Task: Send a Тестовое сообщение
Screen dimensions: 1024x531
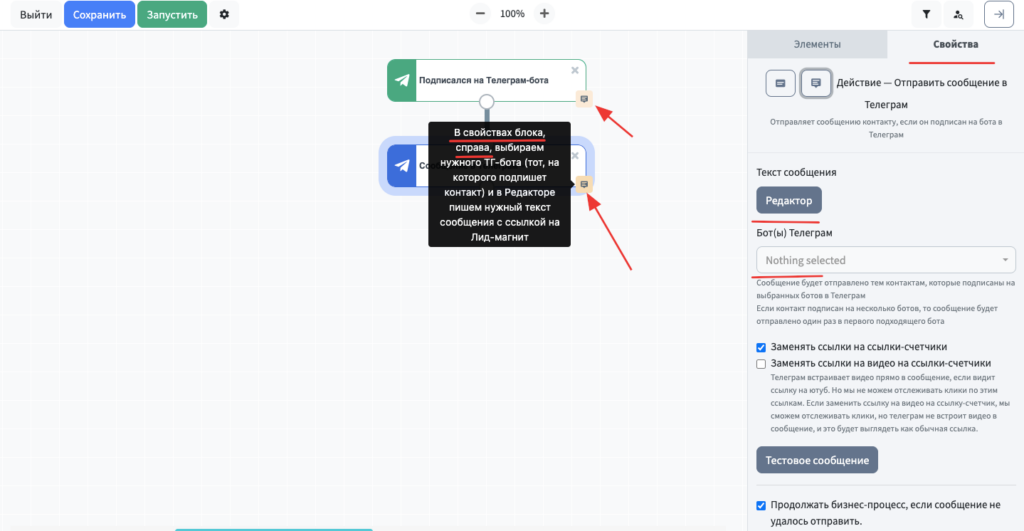Action: click(816, 461)
